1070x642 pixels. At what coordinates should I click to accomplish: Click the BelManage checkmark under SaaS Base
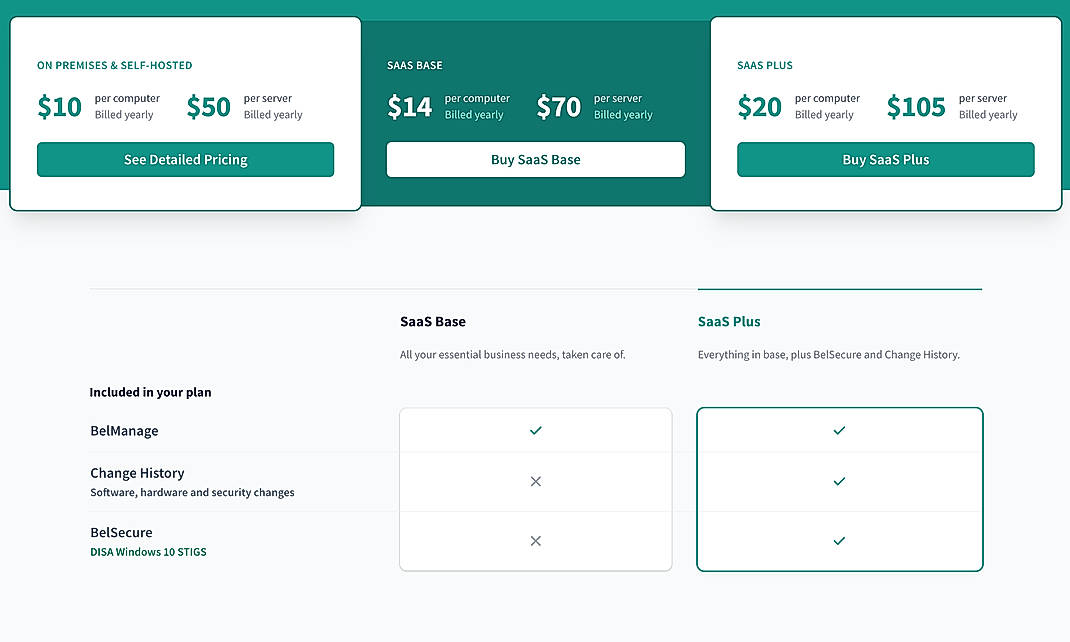(x=535, y=430)
